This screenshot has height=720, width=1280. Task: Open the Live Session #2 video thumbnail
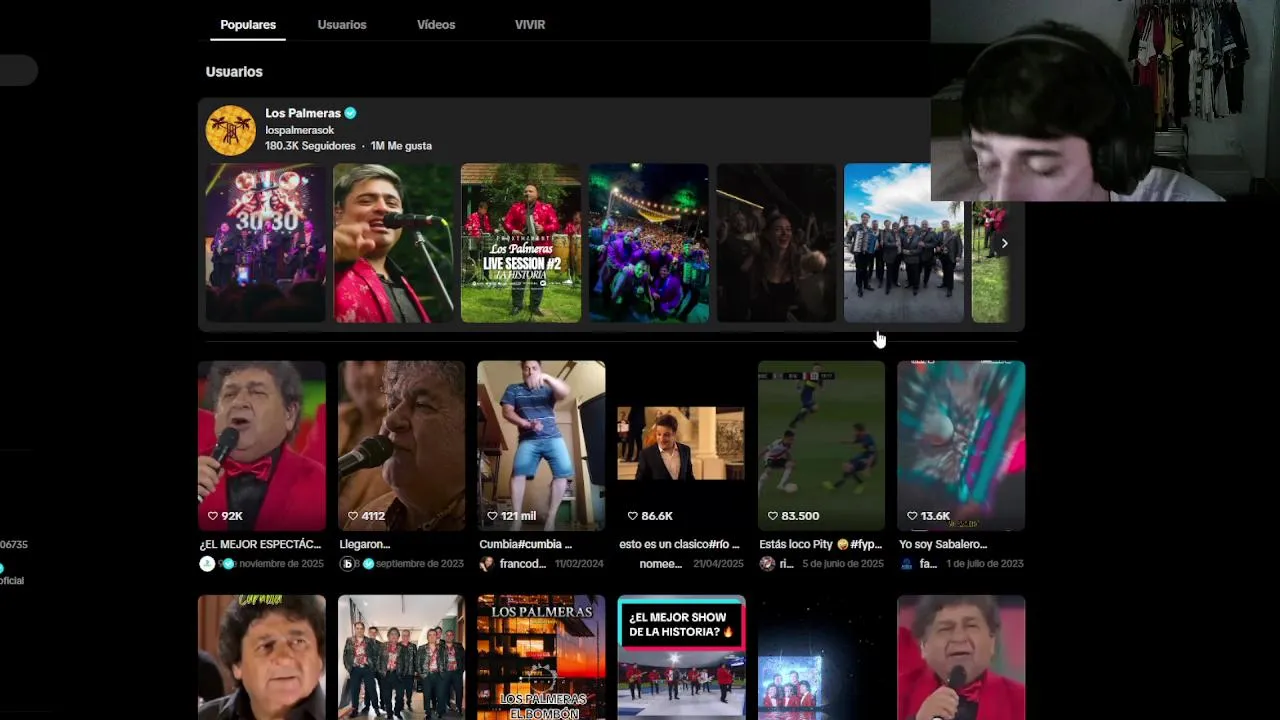tap(521, 243)
